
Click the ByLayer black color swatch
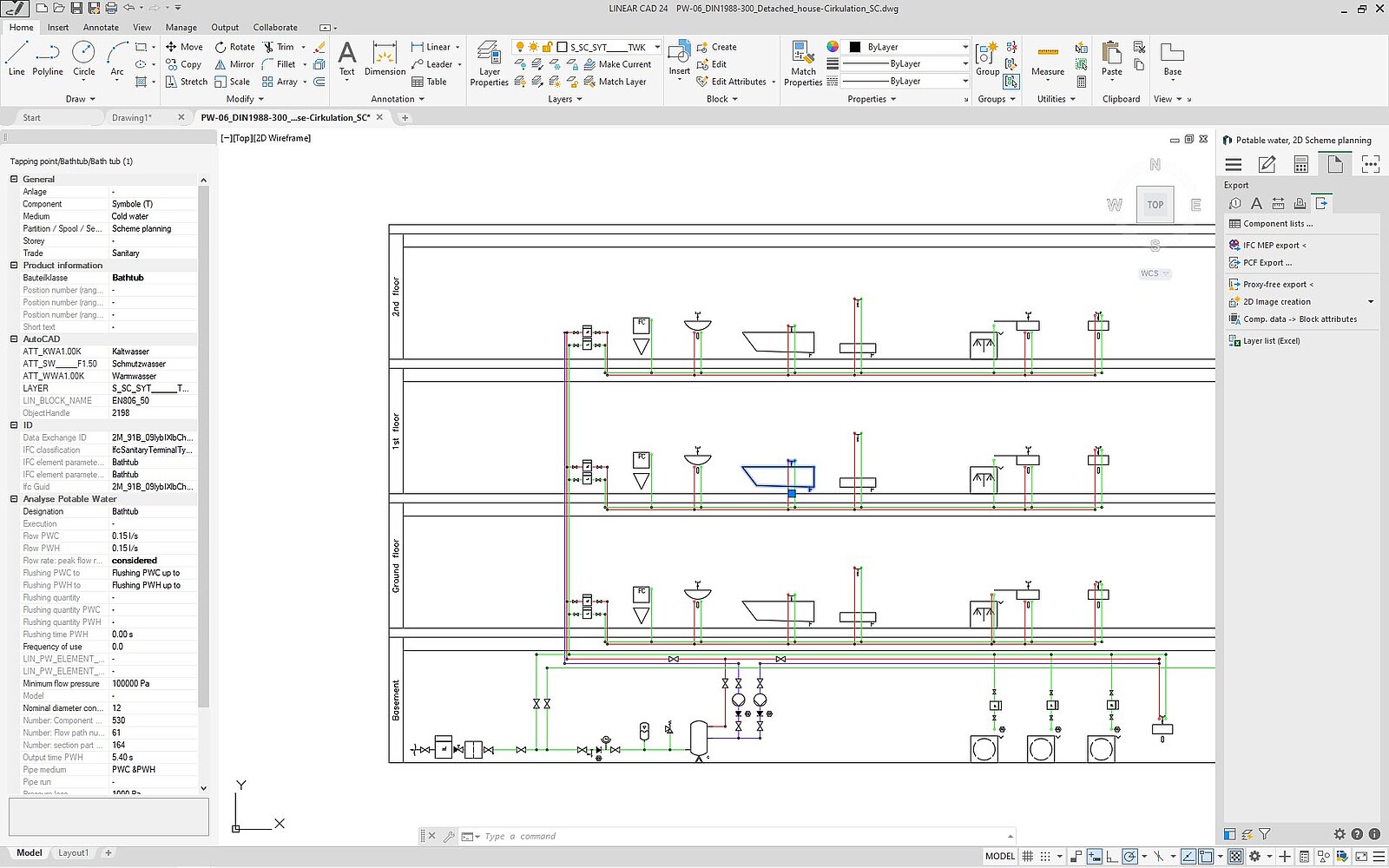point(855,47)
